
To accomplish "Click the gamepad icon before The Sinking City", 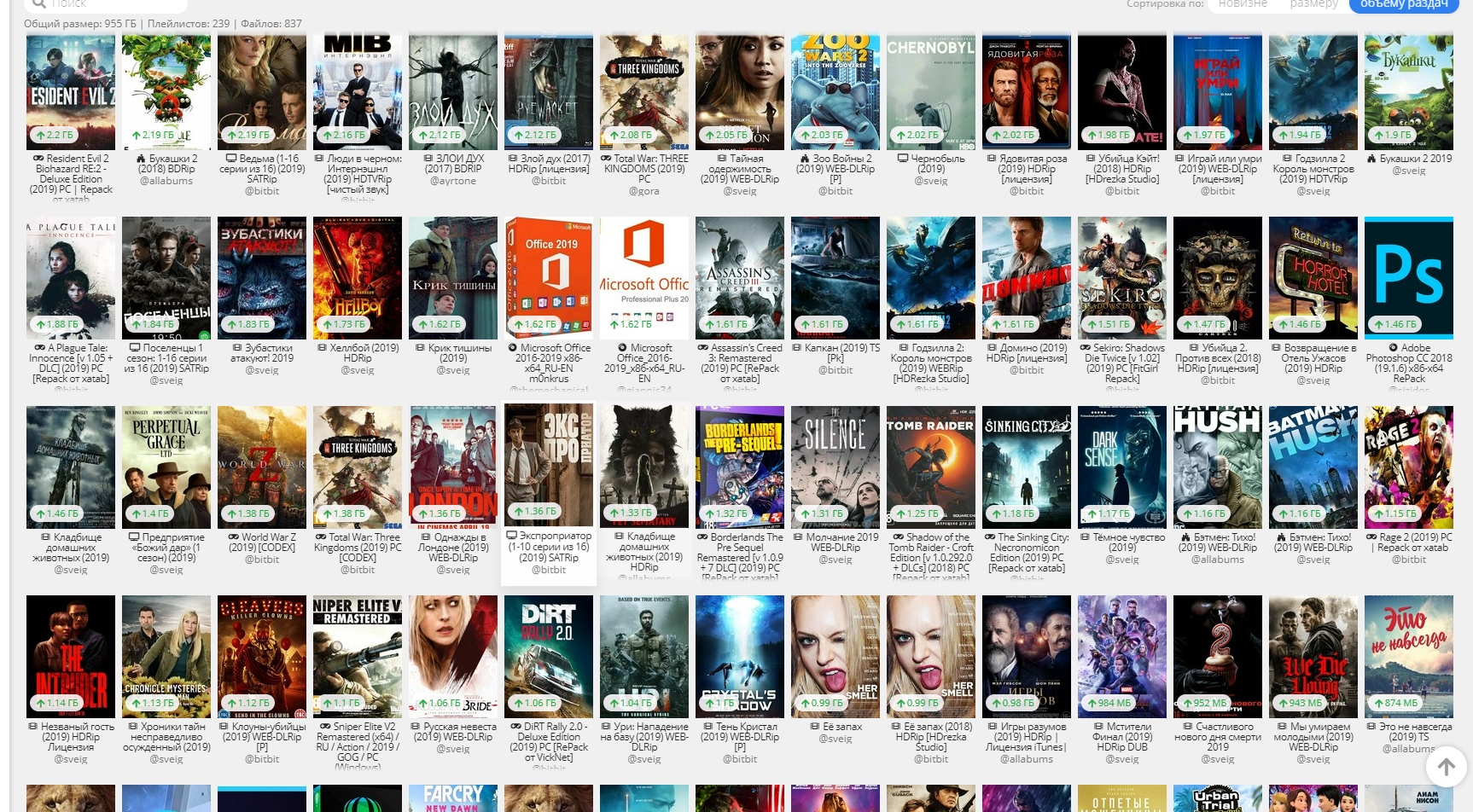I will pos(990,537).
